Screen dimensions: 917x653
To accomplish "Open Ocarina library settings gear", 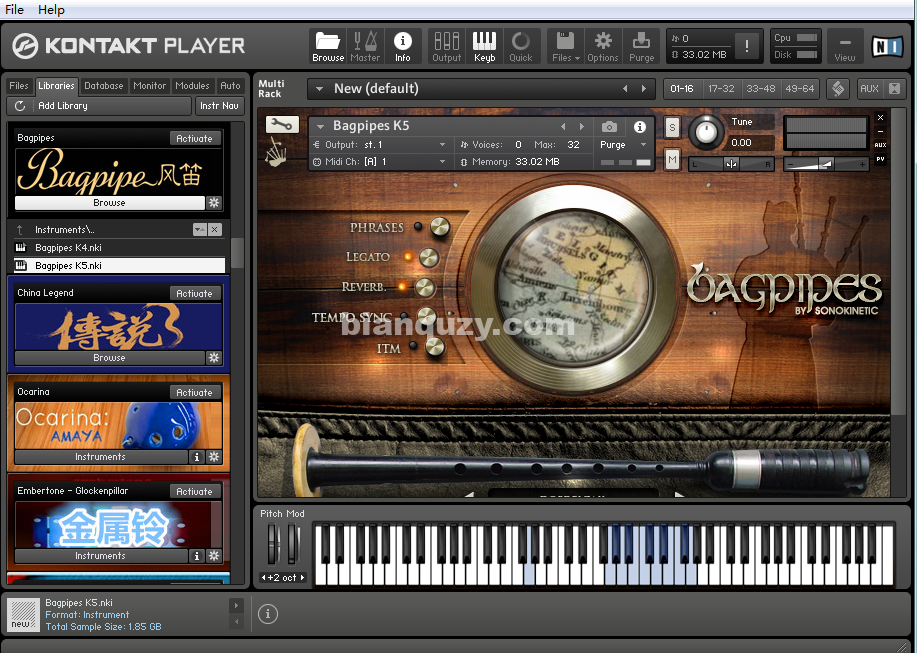I will click(214, 457).
